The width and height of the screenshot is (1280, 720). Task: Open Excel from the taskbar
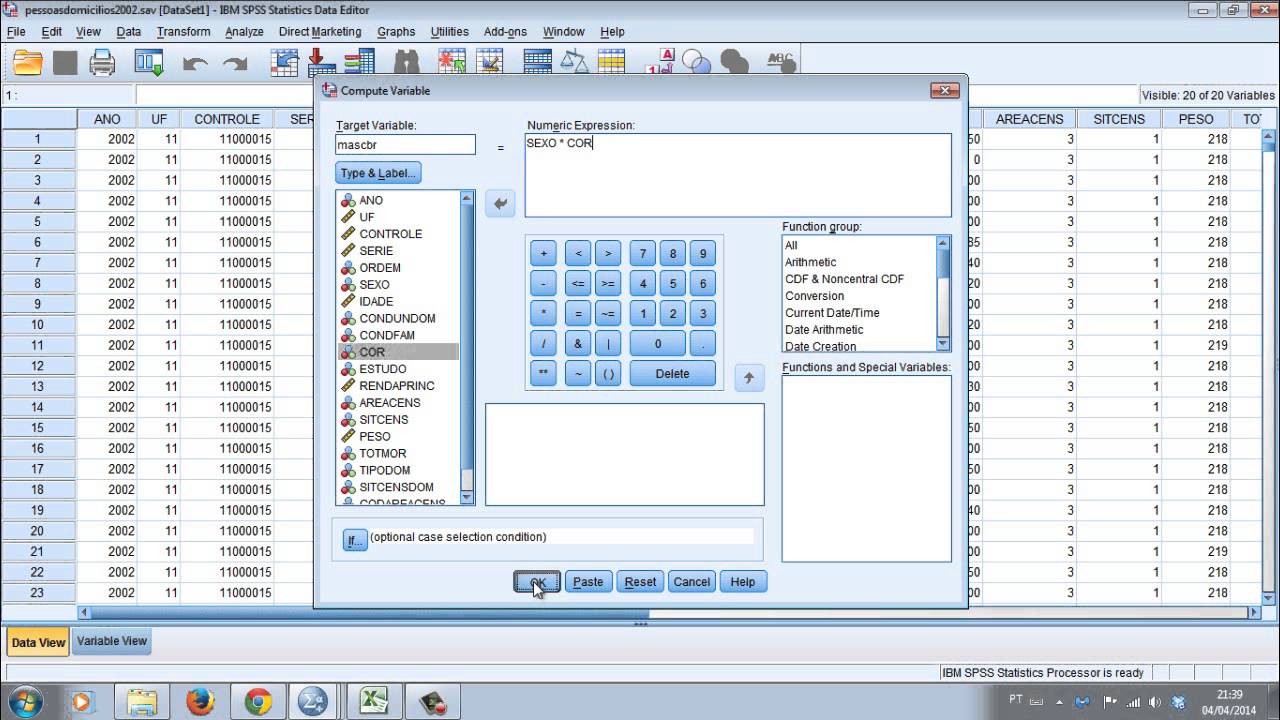374,701
